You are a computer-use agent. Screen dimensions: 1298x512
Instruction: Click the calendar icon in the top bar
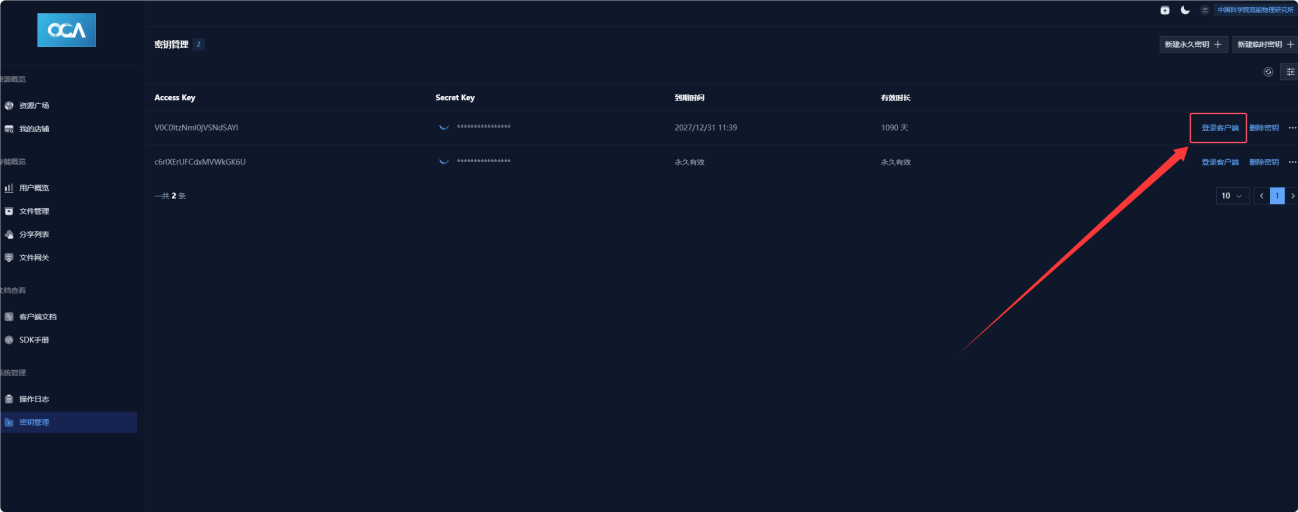click(x=1164, y=10)
